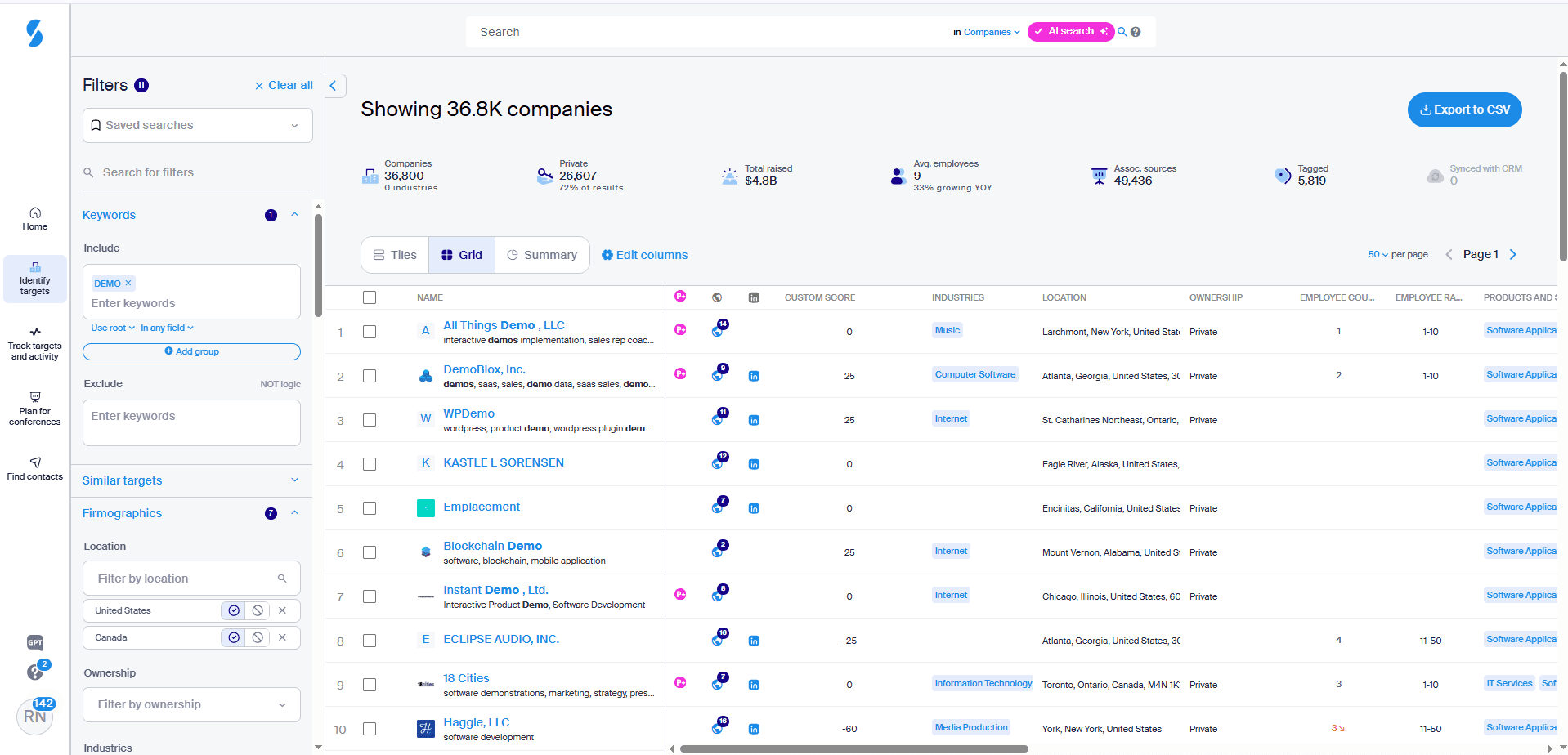
Task: Click the Export to CSV button
Action: click(1464, 109)
